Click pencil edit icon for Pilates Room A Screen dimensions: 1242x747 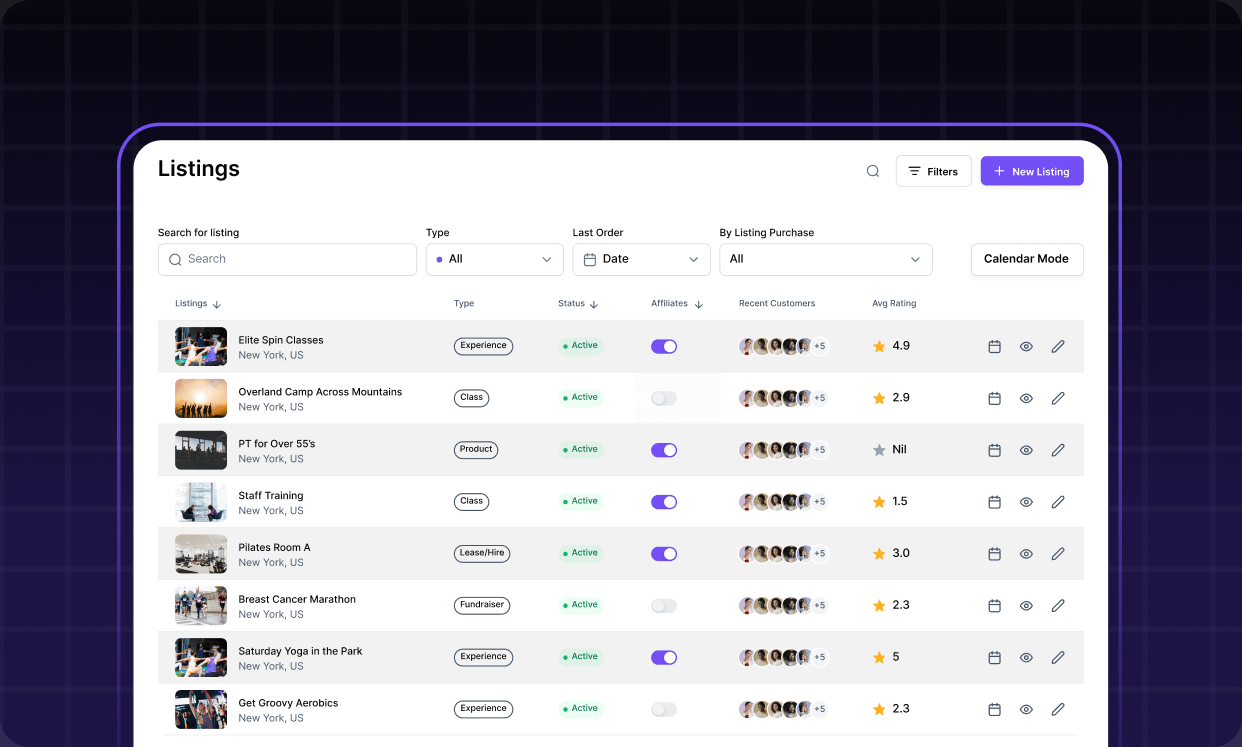click(1058, 554)
